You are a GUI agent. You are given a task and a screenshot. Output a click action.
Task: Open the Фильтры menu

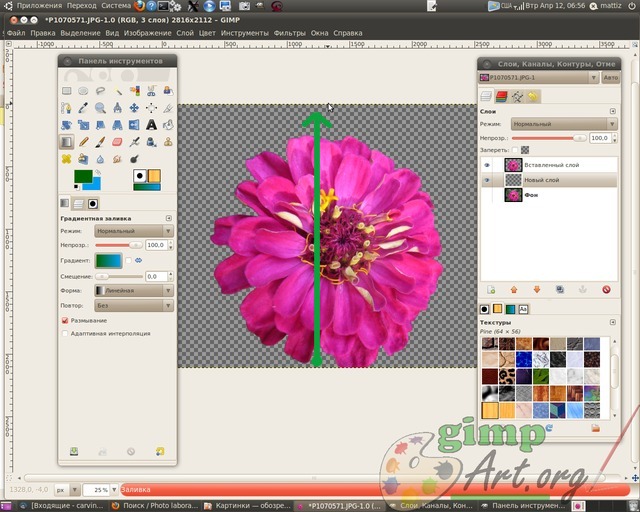click(289, 33)
